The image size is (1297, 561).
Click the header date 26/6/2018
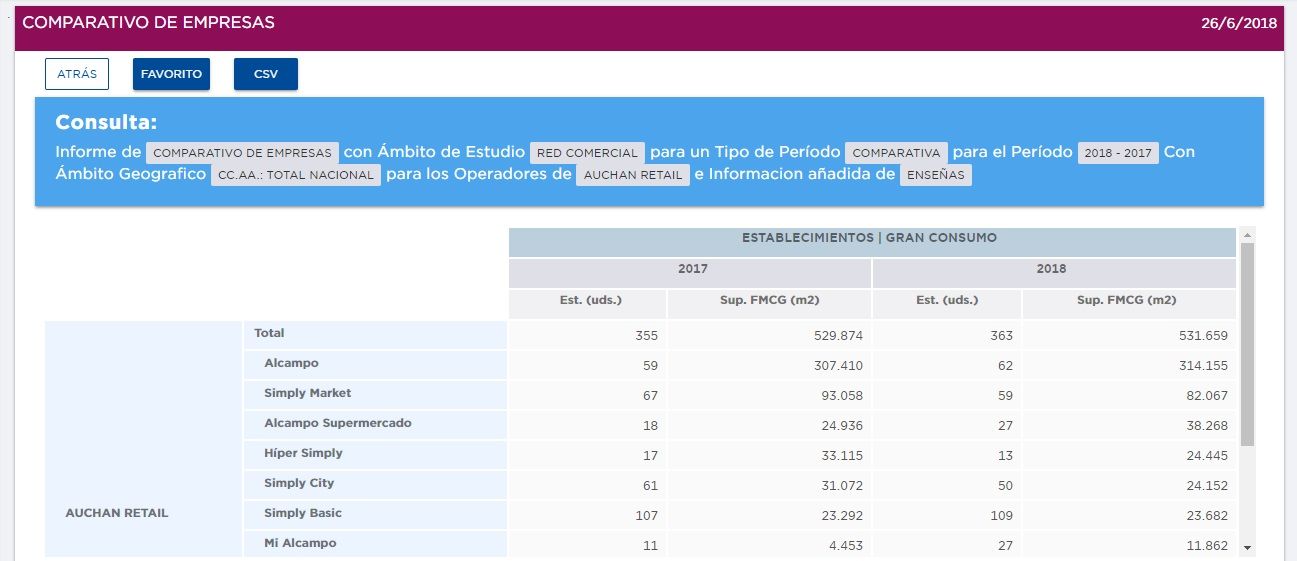tap(1239, 23)
